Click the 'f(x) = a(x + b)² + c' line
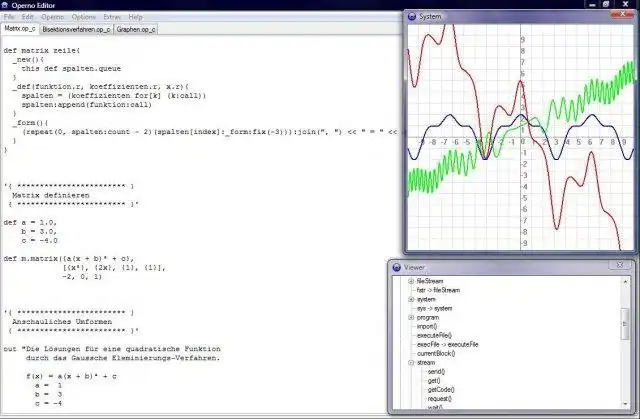 pos(71,376)
